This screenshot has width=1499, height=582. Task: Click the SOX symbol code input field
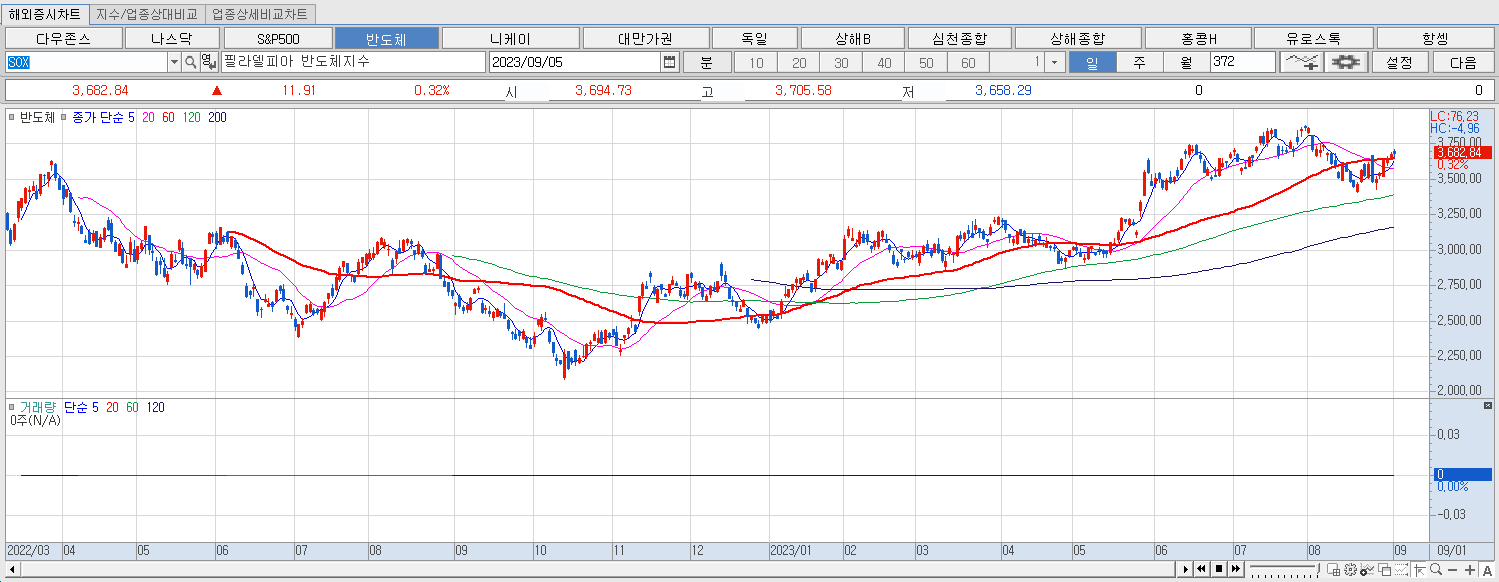pyautogui.click(x=86, y=62)
